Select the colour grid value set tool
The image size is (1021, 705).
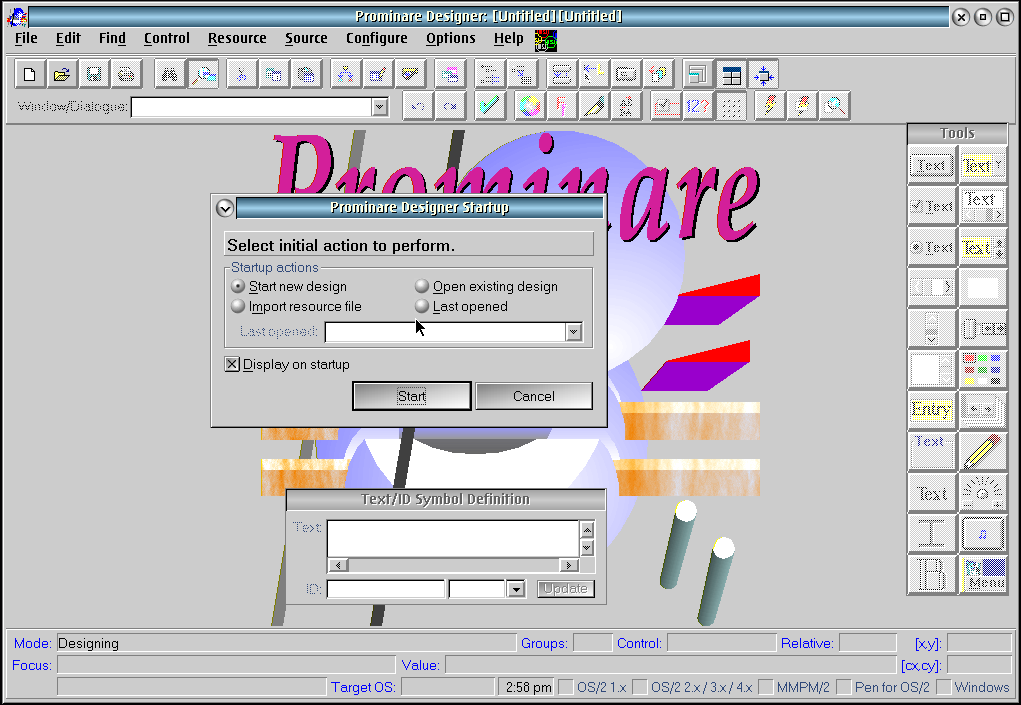pyautogui.click(x=983, y=368)
